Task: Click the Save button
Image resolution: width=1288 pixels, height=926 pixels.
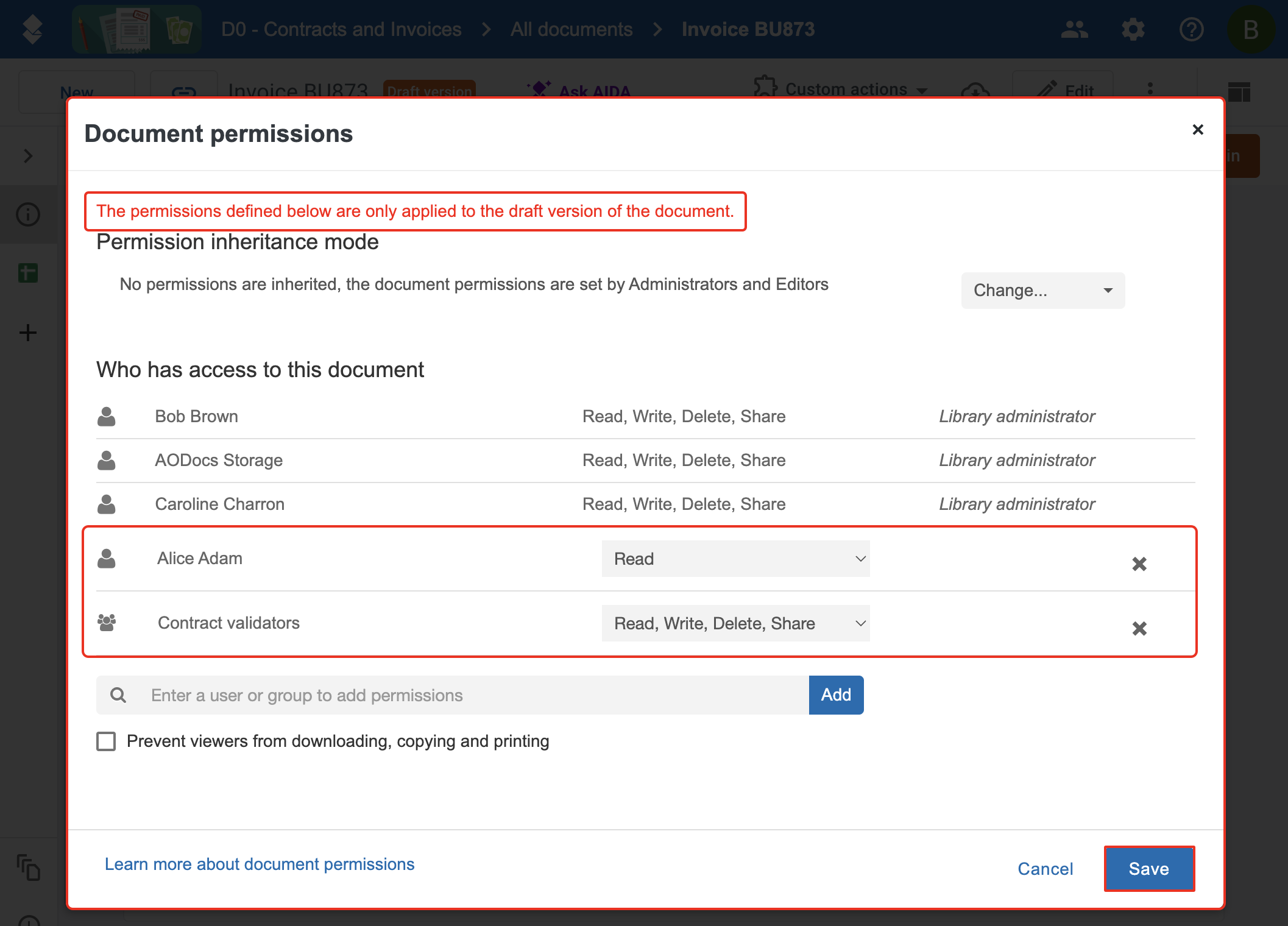Action: tap(1148, 869)
